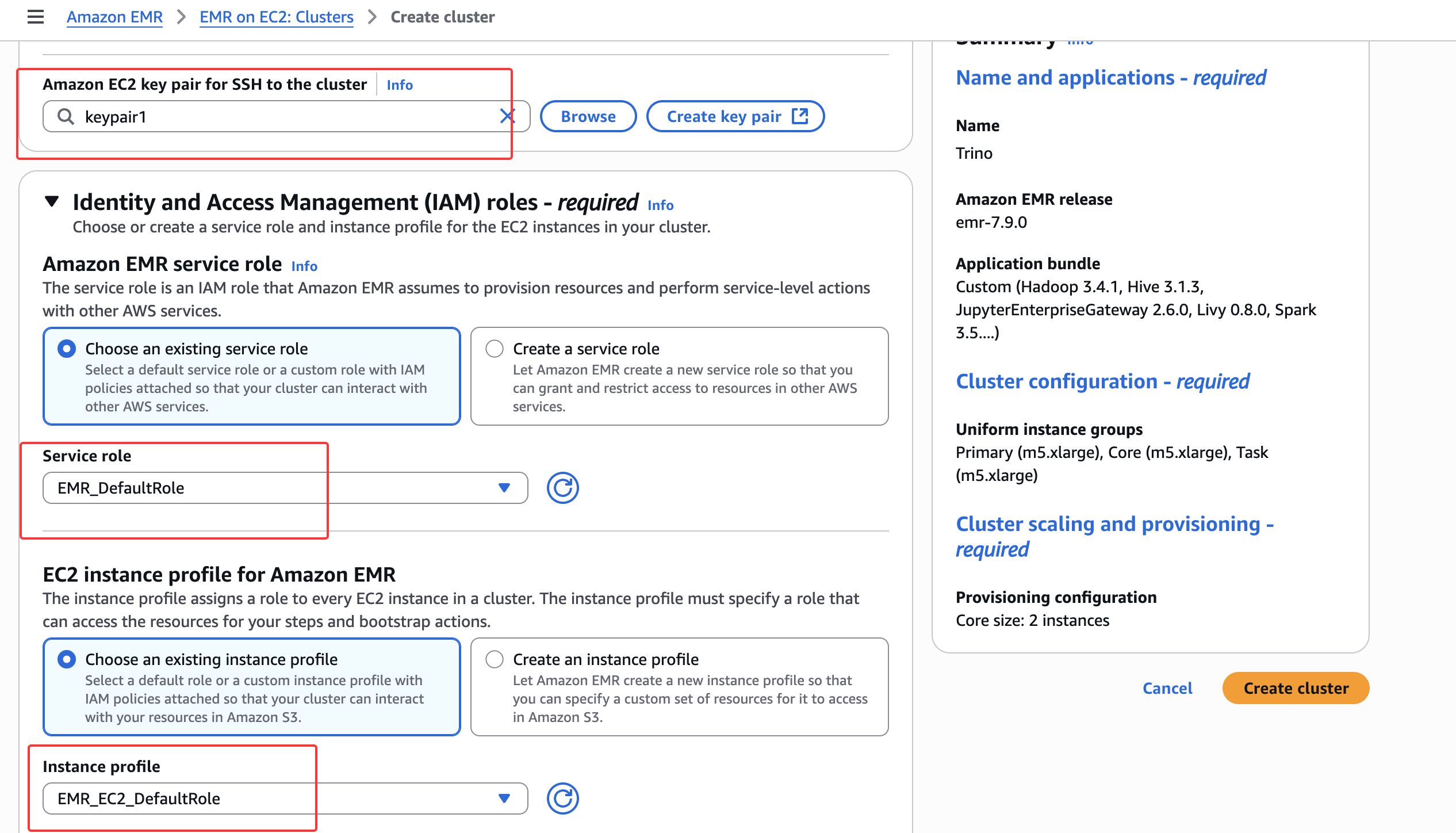This screenshot has height=833, width=1456.
Task: Click the key pair search magnifier icon
Action: (x=66, y=117)
